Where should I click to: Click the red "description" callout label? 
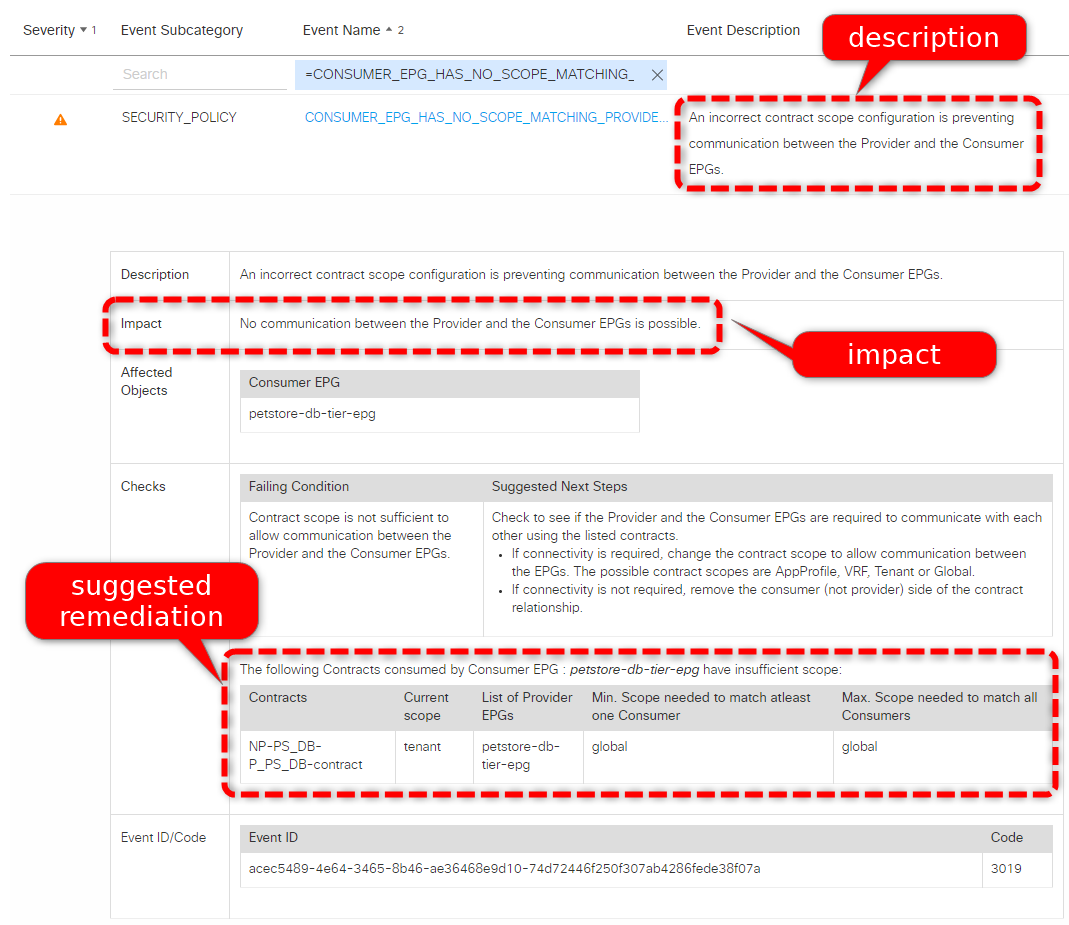[x=923, y=38]
